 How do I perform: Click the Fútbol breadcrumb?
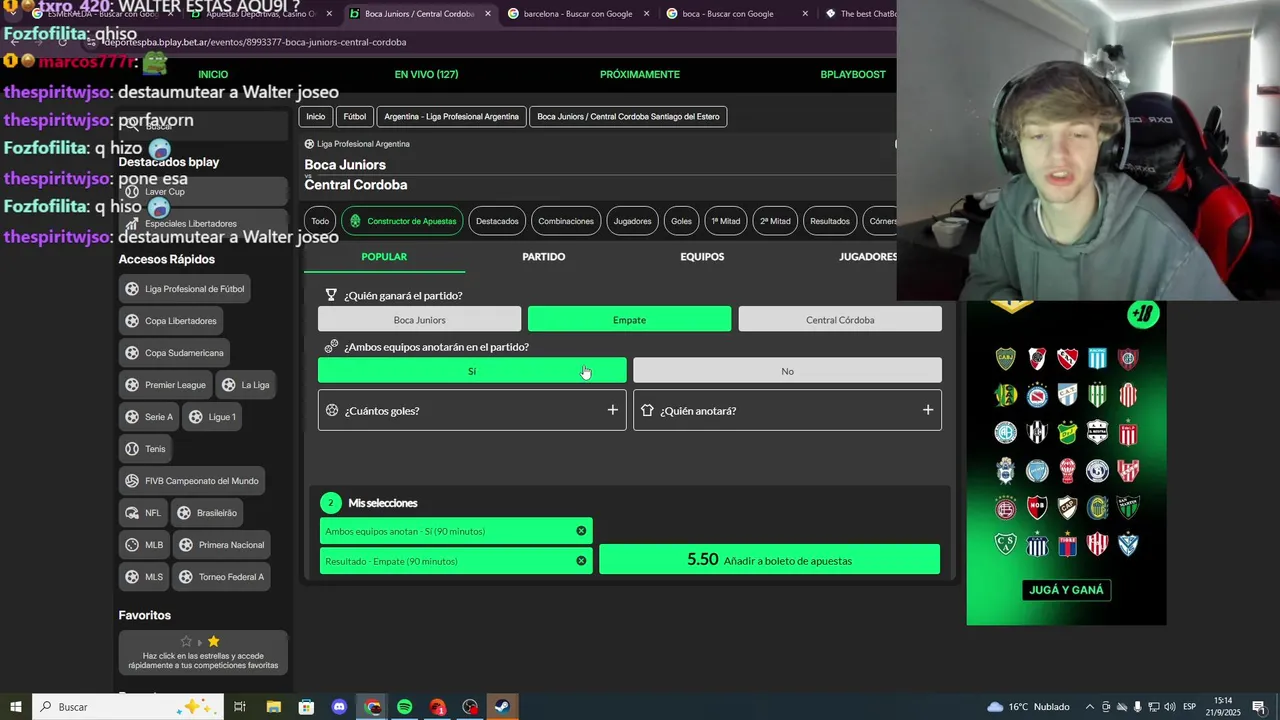tap(355, 116)
